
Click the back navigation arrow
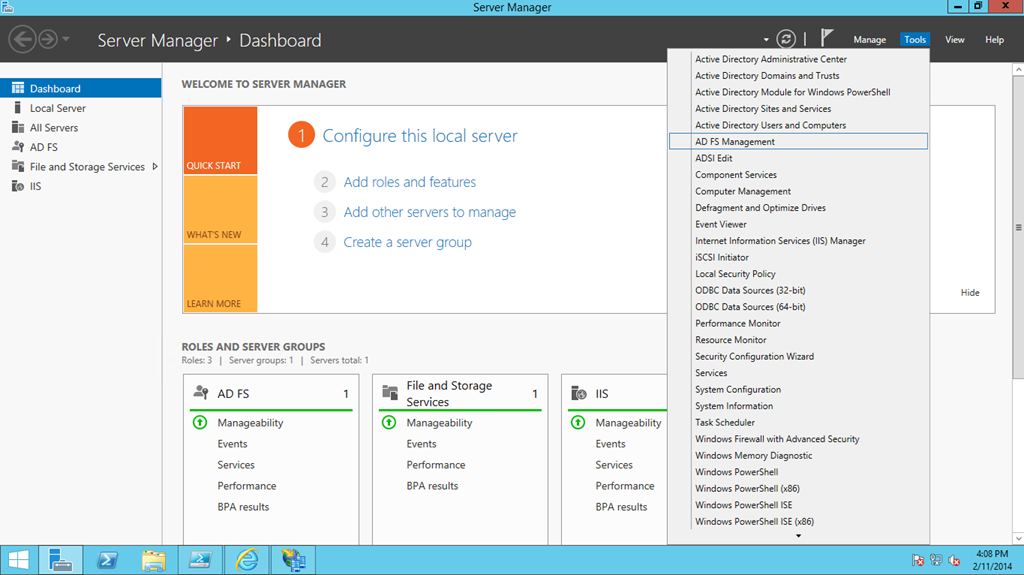click(x=22, y=39)
